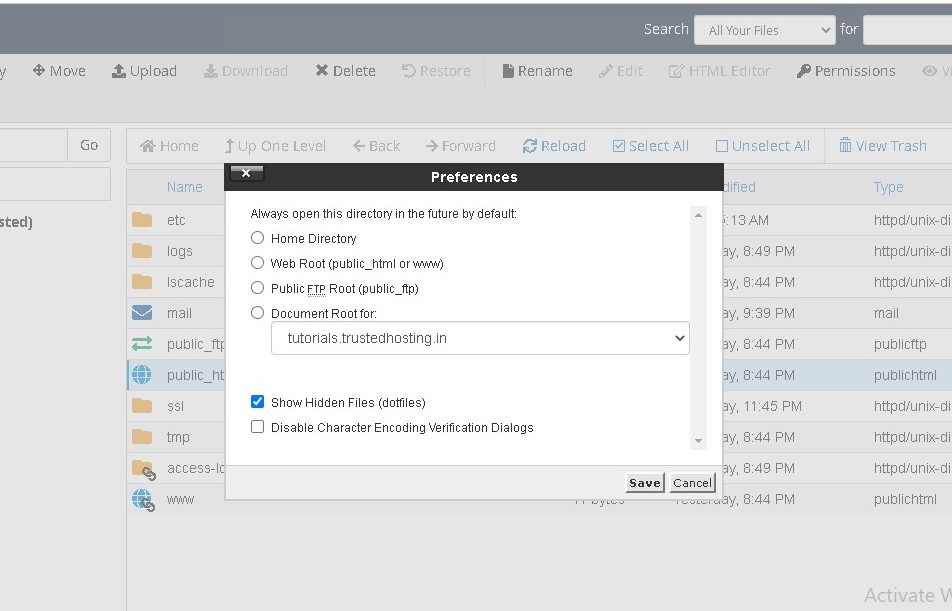952x611 pixels.
Task: Click the etc folder icon
Action: click(x=142, y=220)
